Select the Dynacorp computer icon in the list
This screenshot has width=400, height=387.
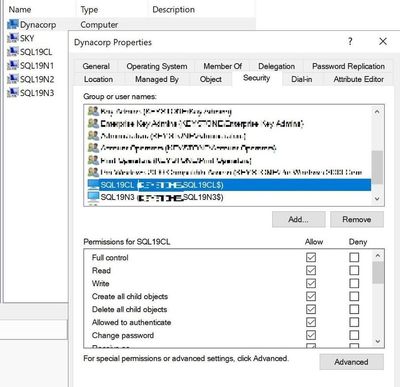click(x=13, y=24)
